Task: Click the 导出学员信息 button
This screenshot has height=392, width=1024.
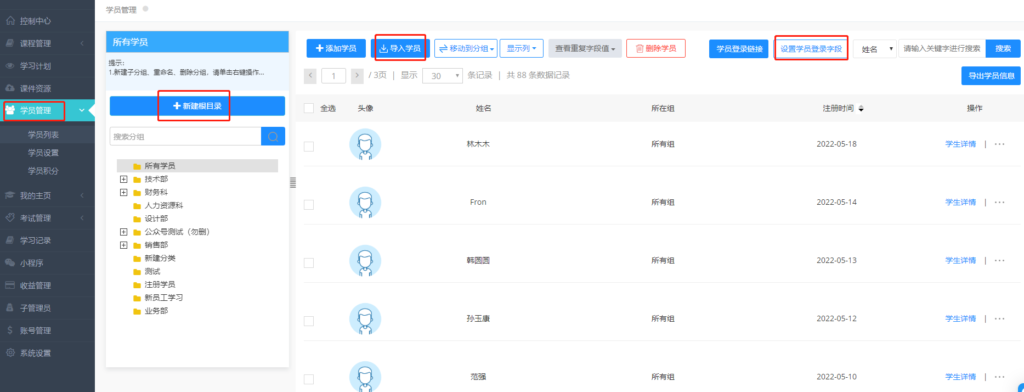Action: point(991,76)
